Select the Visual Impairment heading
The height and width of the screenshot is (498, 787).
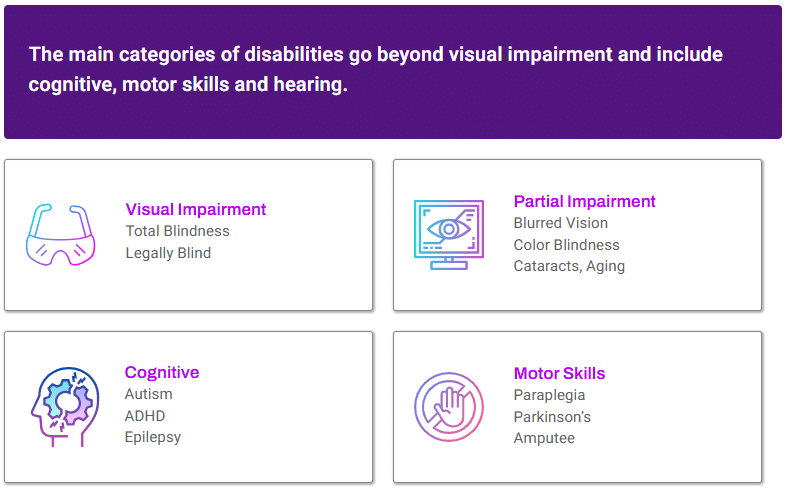point(196,209)
